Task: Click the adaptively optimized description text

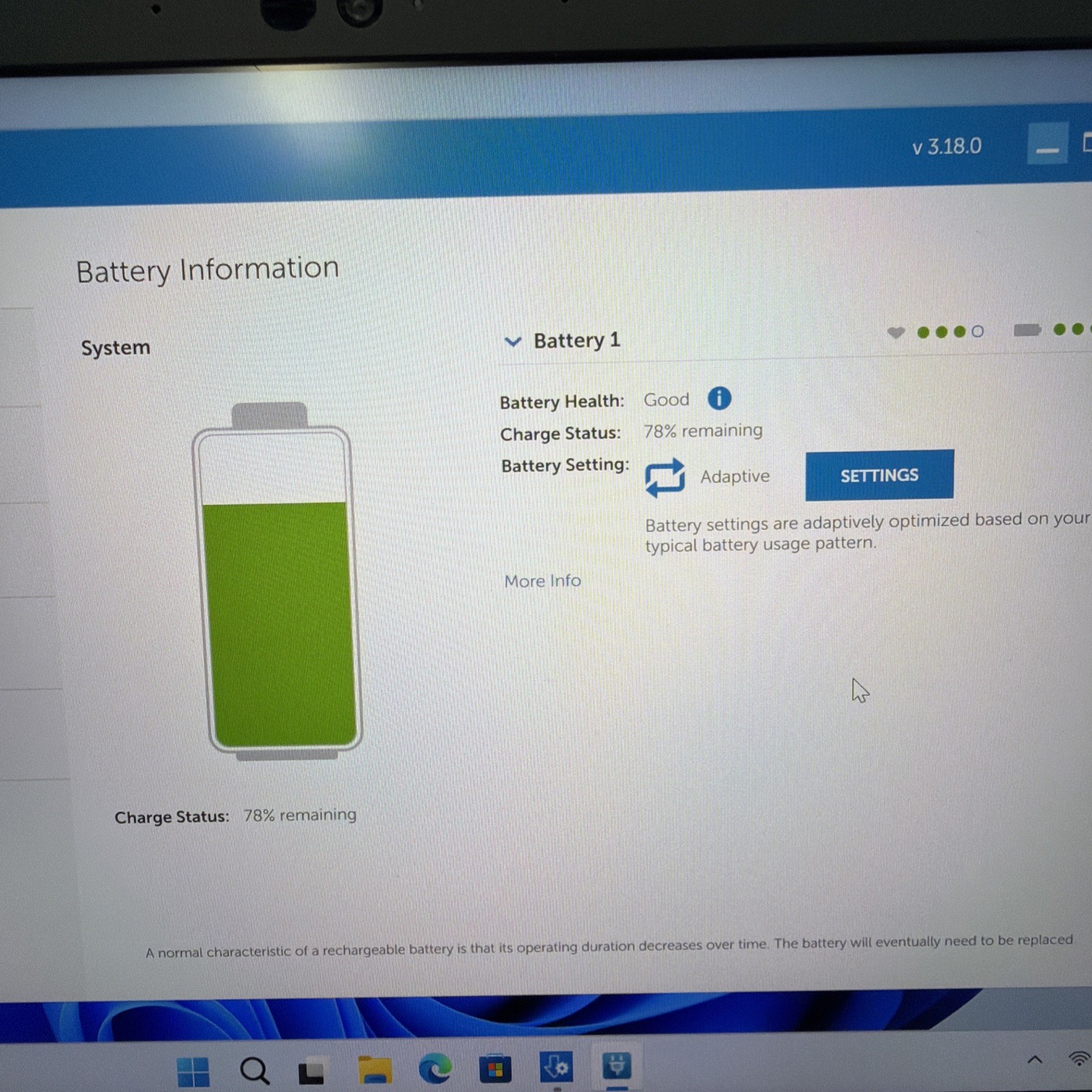Action: coord(867,532)
